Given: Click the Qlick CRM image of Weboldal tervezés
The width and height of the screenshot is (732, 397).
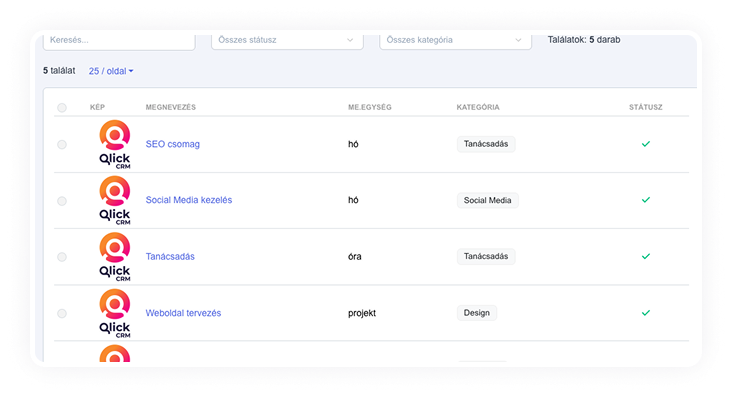Looking at the screenshot, I should 114,313.
